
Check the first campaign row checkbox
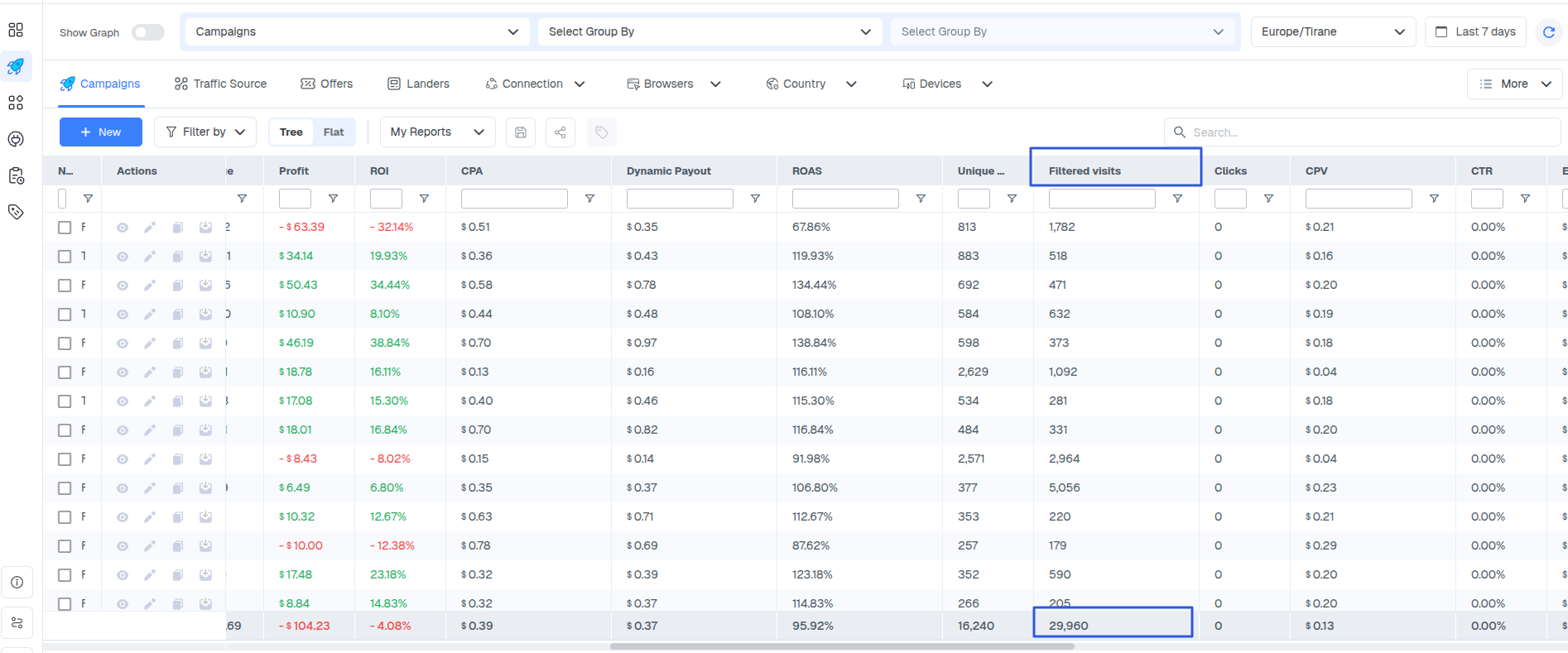click(65, 228)
